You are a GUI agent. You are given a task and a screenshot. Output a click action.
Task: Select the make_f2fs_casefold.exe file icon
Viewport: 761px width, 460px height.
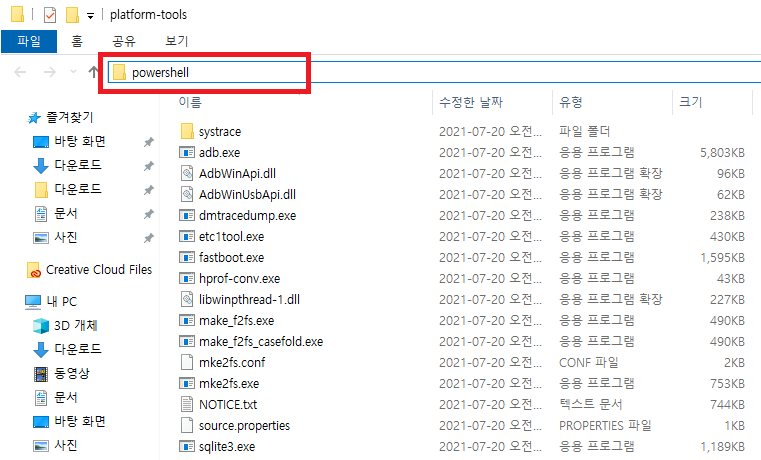[x=187, y=342]
